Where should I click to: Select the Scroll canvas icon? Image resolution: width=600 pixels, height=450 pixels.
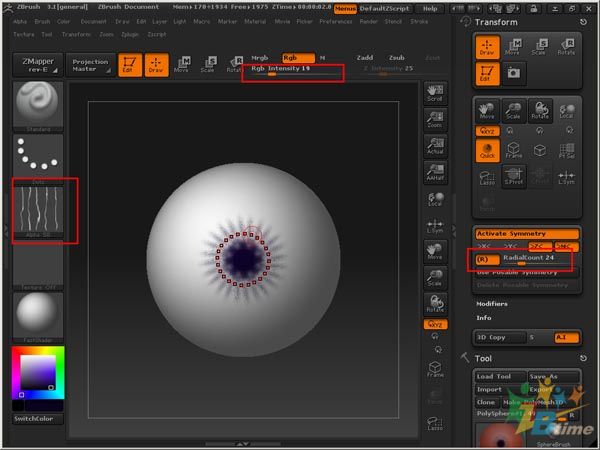435,93
